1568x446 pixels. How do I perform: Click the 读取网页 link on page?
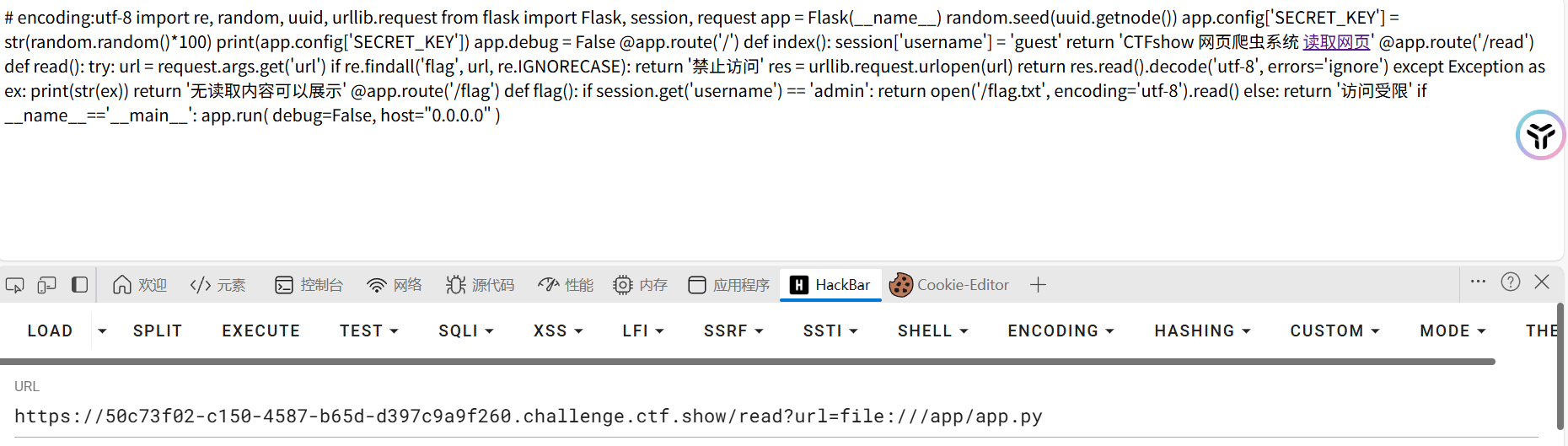click(x=1337, y=42)
